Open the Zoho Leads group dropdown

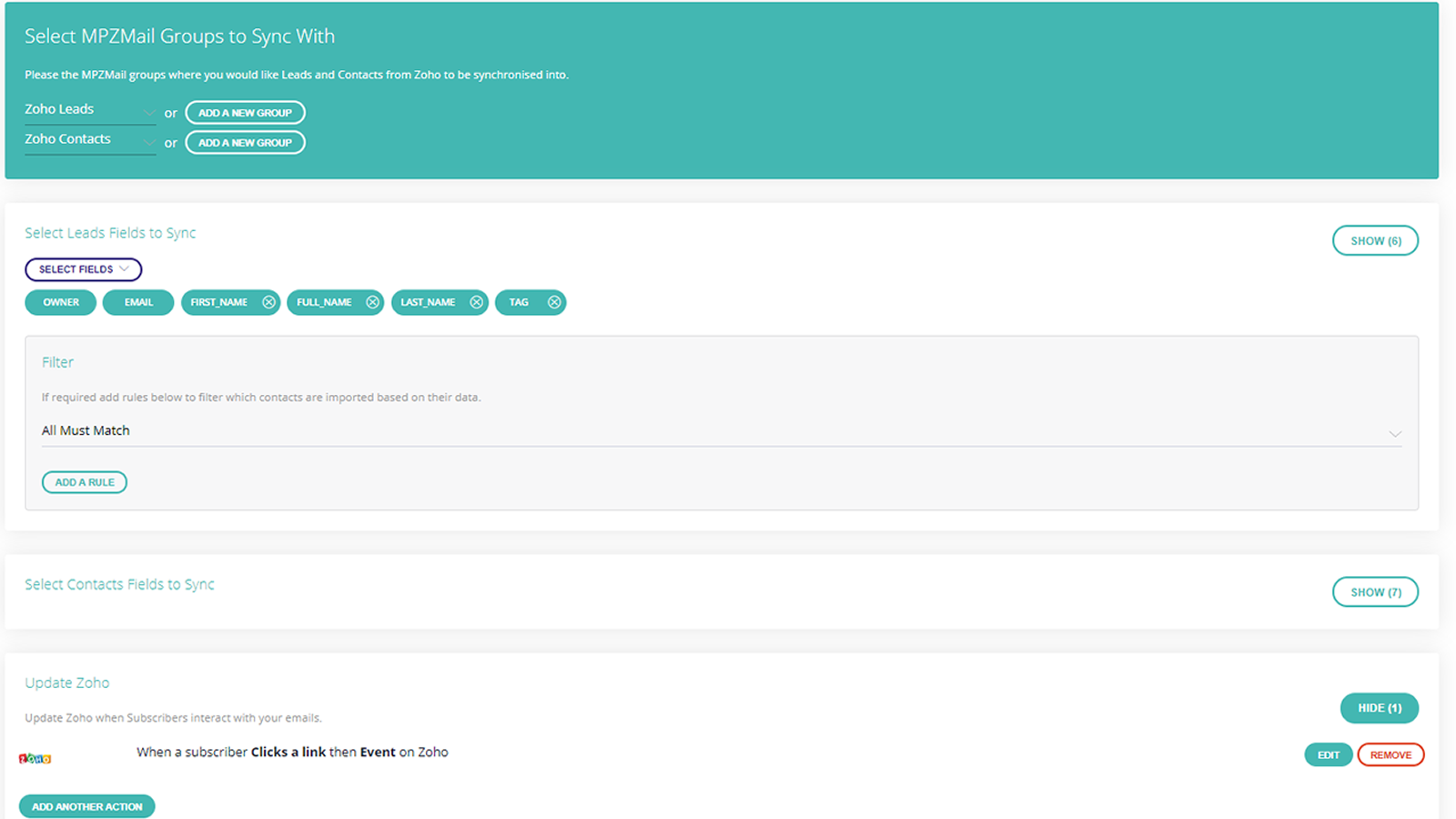point(90,110)
